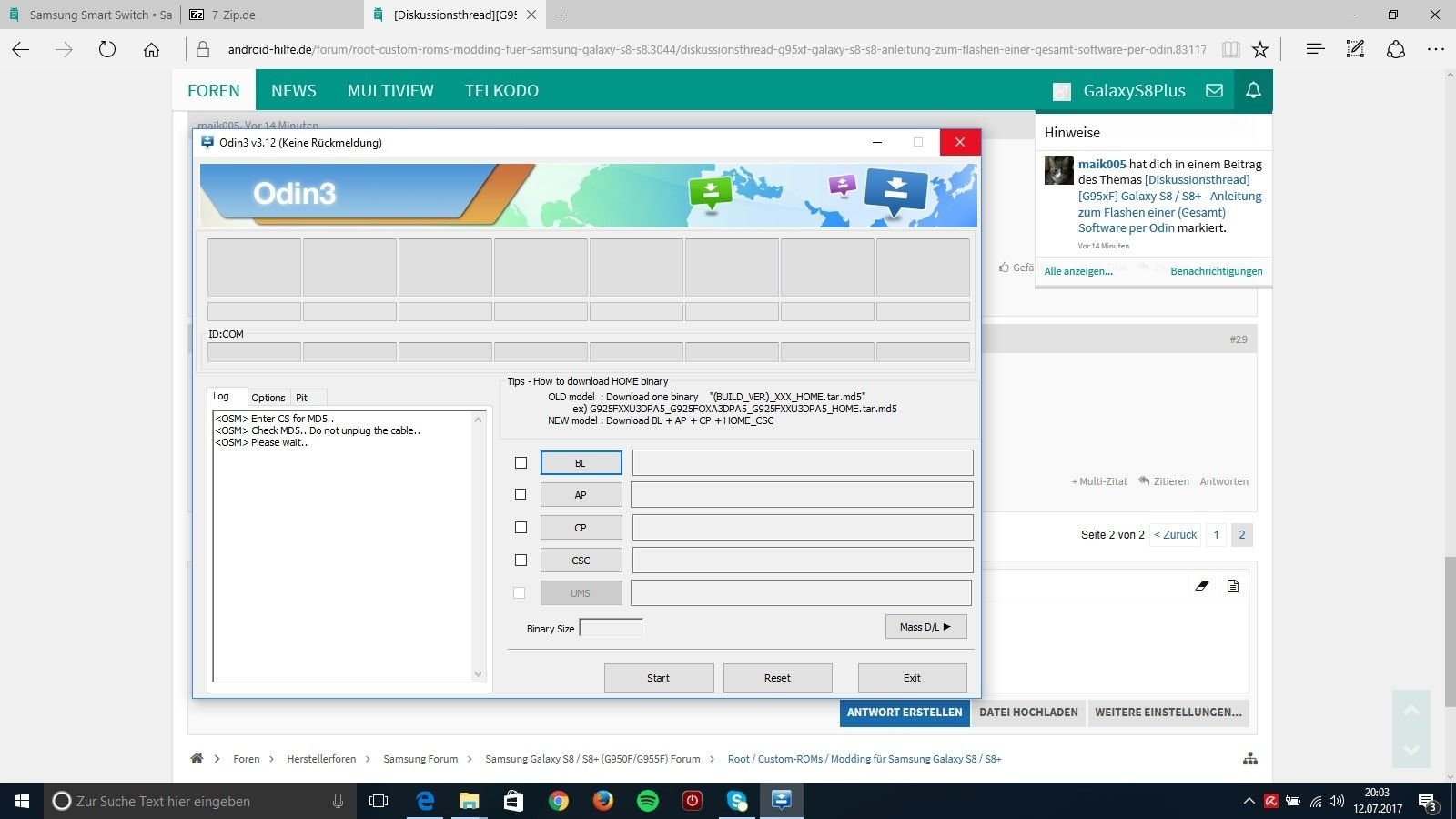1456x819 pixels.
Task: Open Skype from taskbar
Action: click(736, 801)
